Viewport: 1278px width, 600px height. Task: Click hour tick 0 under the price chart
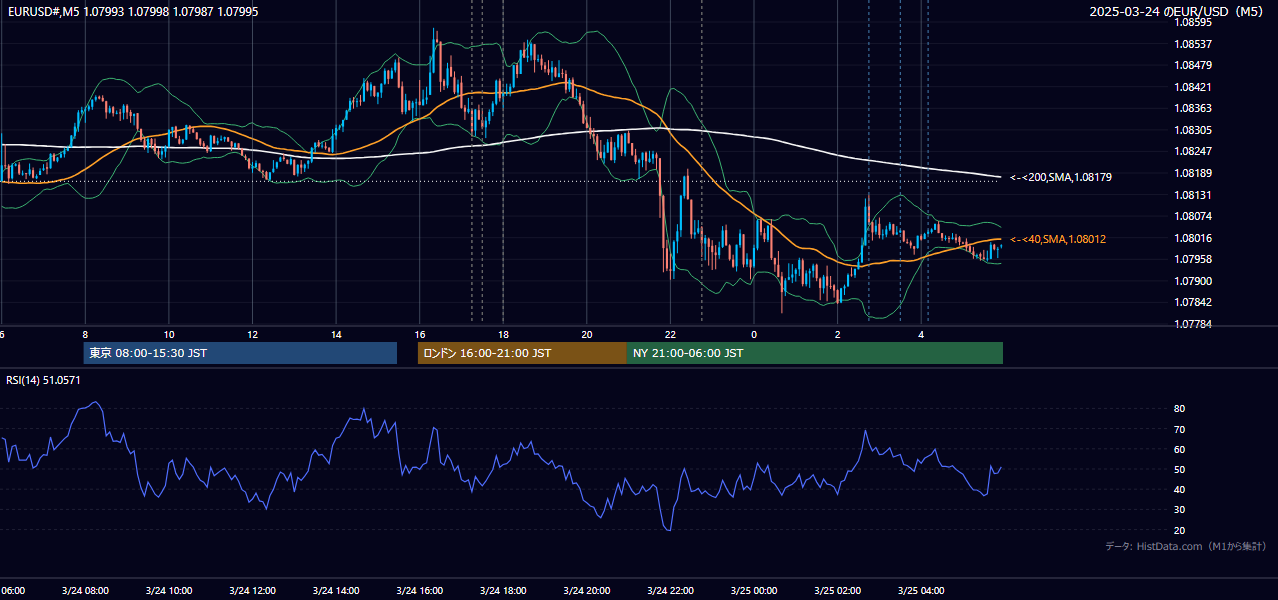pyautogui.click(x=754, y=334)
